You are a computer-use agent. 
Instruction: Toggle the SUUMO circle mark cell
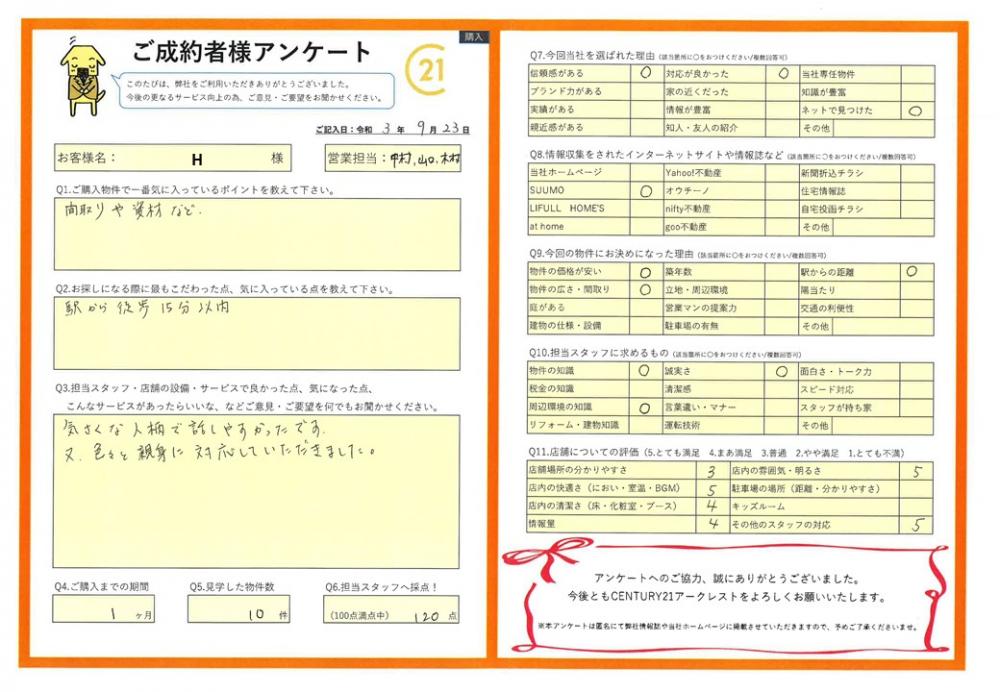click(645, 190)
